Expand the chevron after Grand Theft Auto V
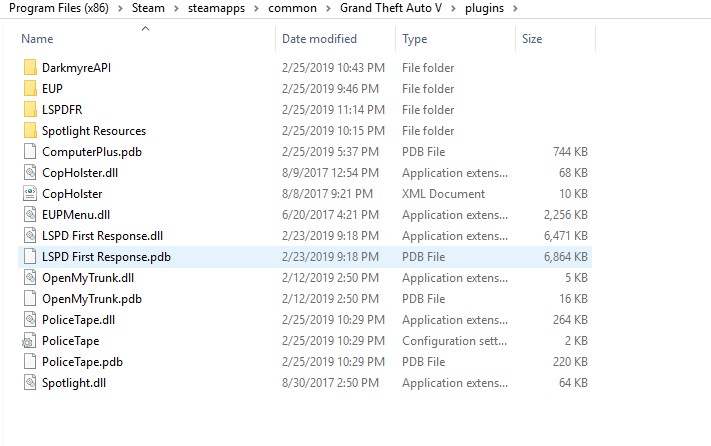Viewport: 711px width, 446px height. pyautogui.click(x=453, y=9)
